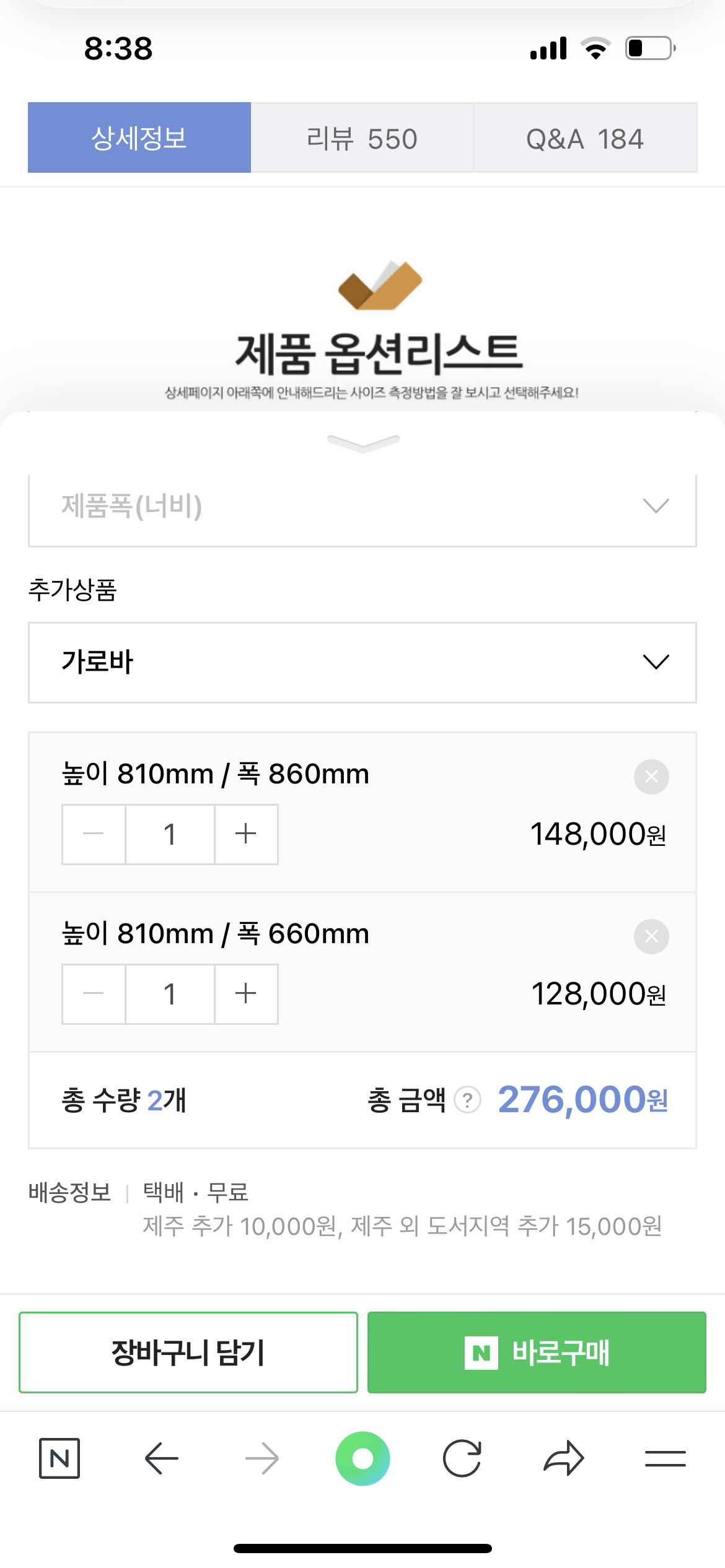Screen dimensions: 725x1568
Task: Remove the 폭 660mm option item
Action: pyautogui.click(x=651, y=936)
